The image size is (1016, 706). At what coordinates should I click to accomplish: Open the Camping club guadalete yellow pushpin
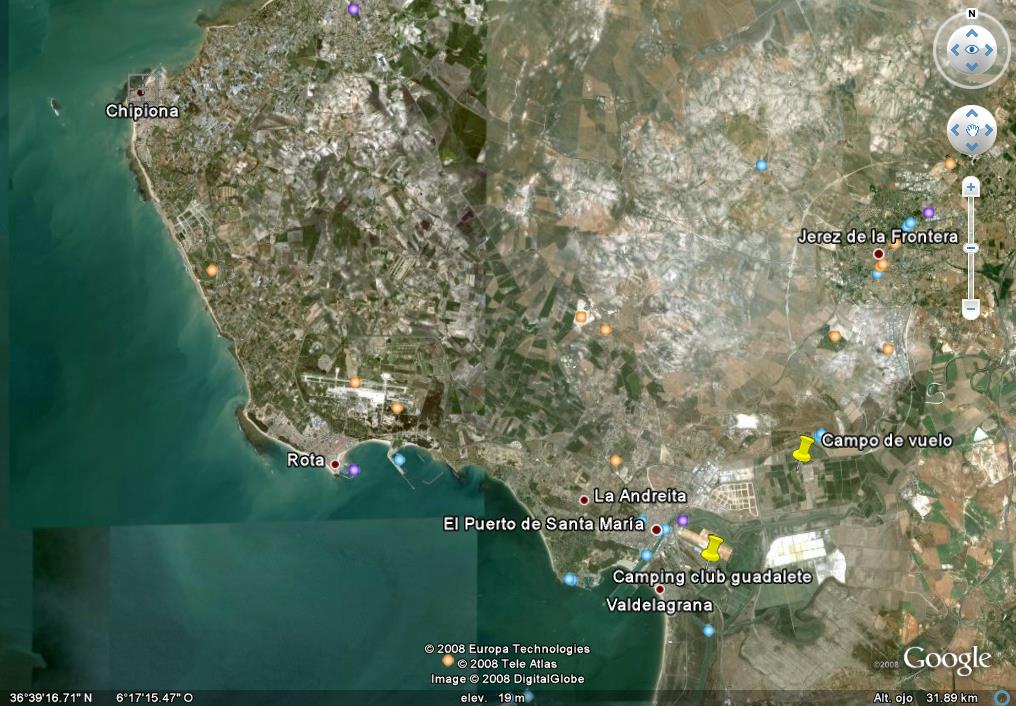711,548
